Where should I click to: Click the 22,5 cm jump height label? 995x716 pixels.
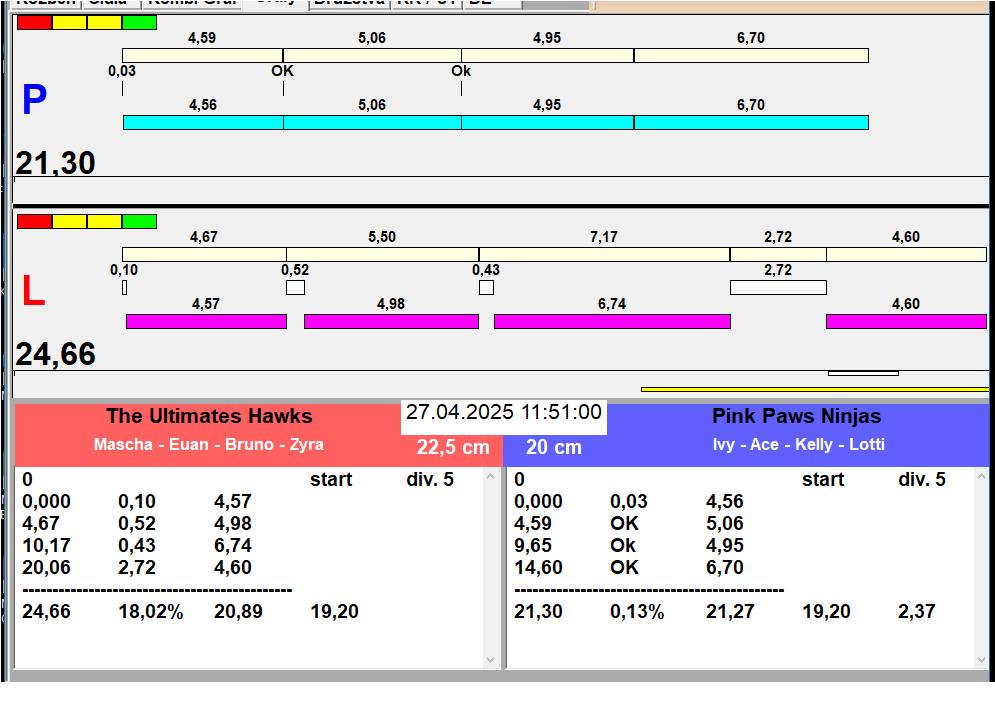pyautogui.click(x=453, y=447)
